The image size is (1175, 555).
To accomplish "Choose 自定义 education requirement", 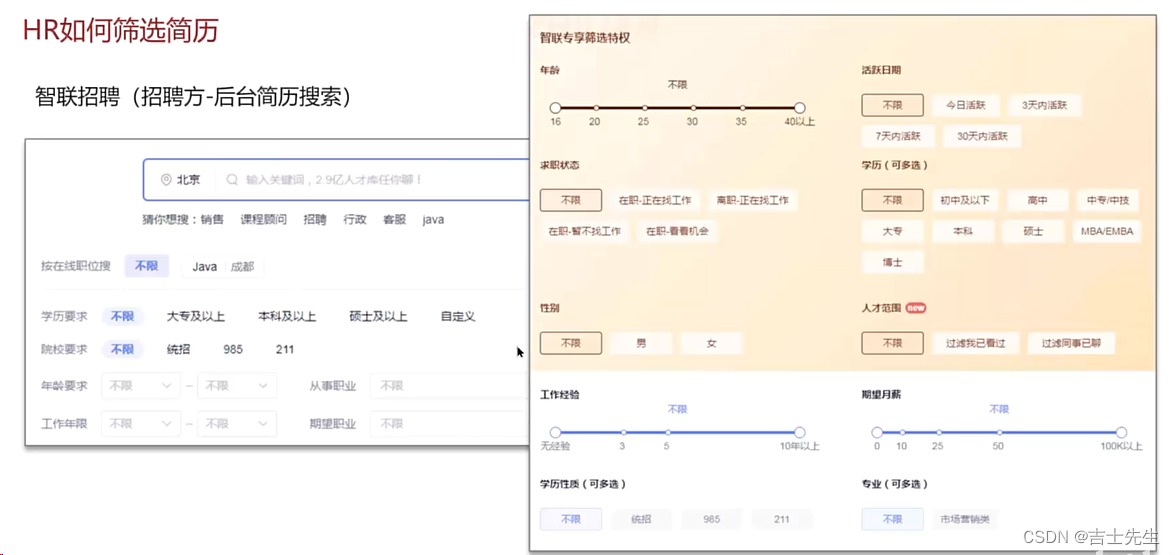I will point(458,316).
